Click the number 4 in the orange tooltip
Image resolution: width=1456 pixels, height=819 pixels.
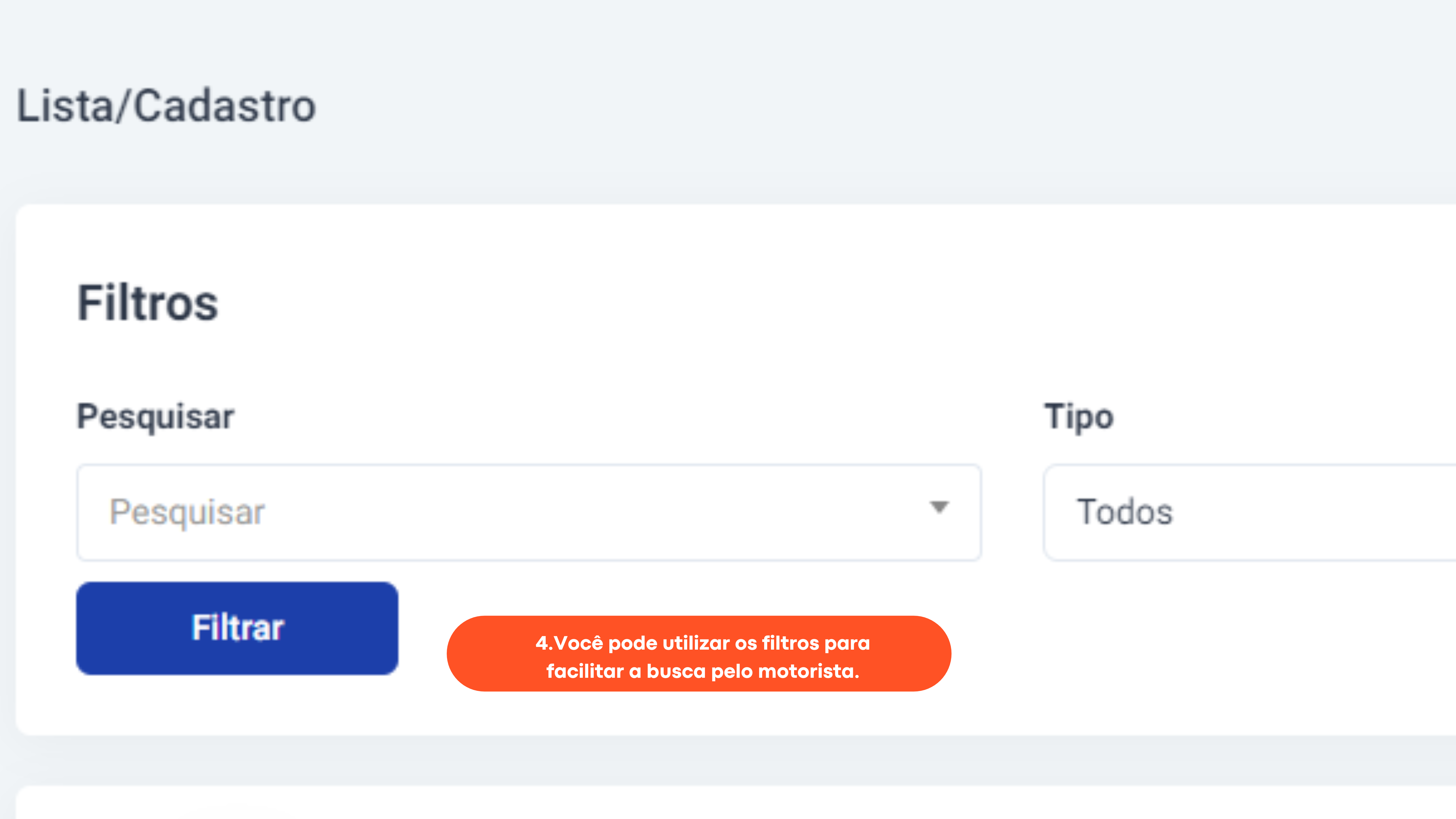coord(541,643)
